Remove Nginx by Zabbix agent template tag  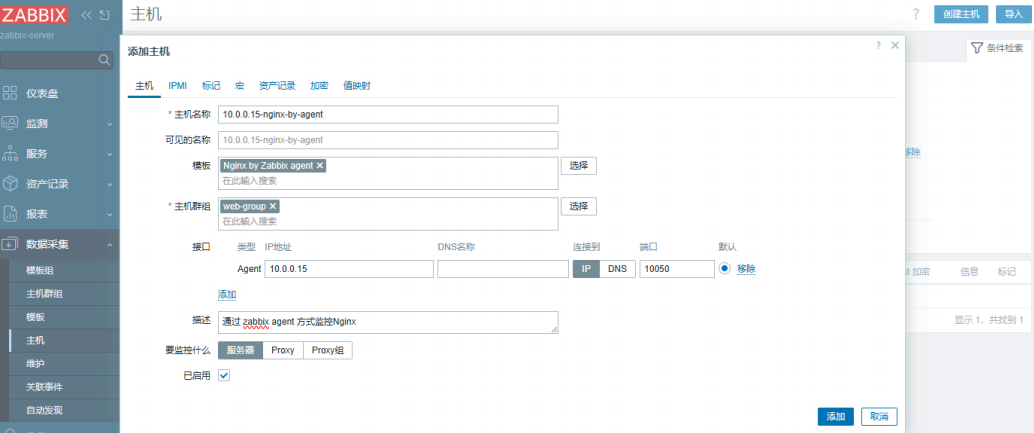[x=320, y=165]
